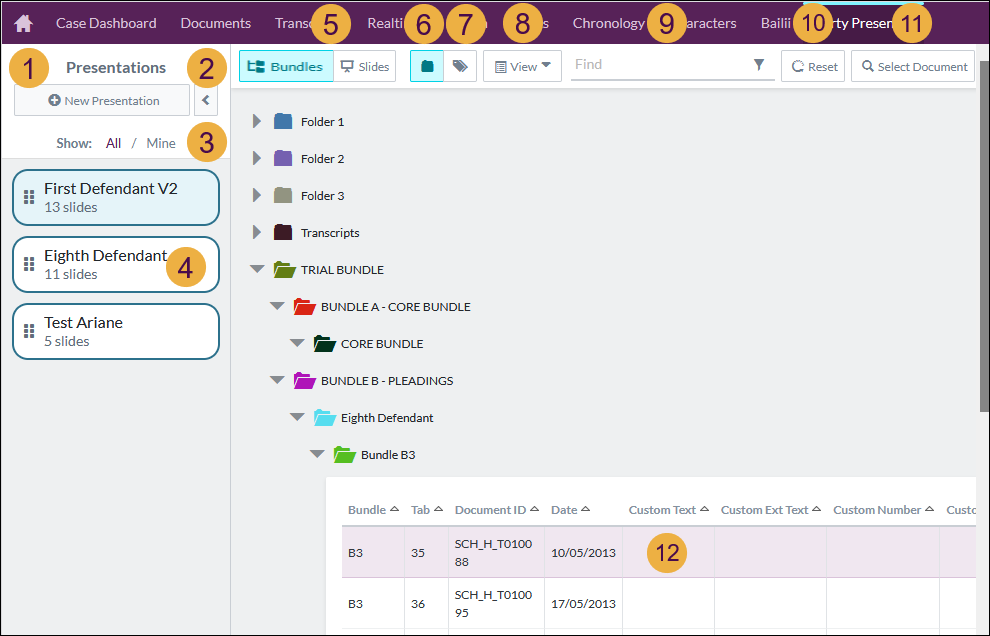Open the View dropdown
The height and width of the screenshot is (636, 990).
point(522,66)
